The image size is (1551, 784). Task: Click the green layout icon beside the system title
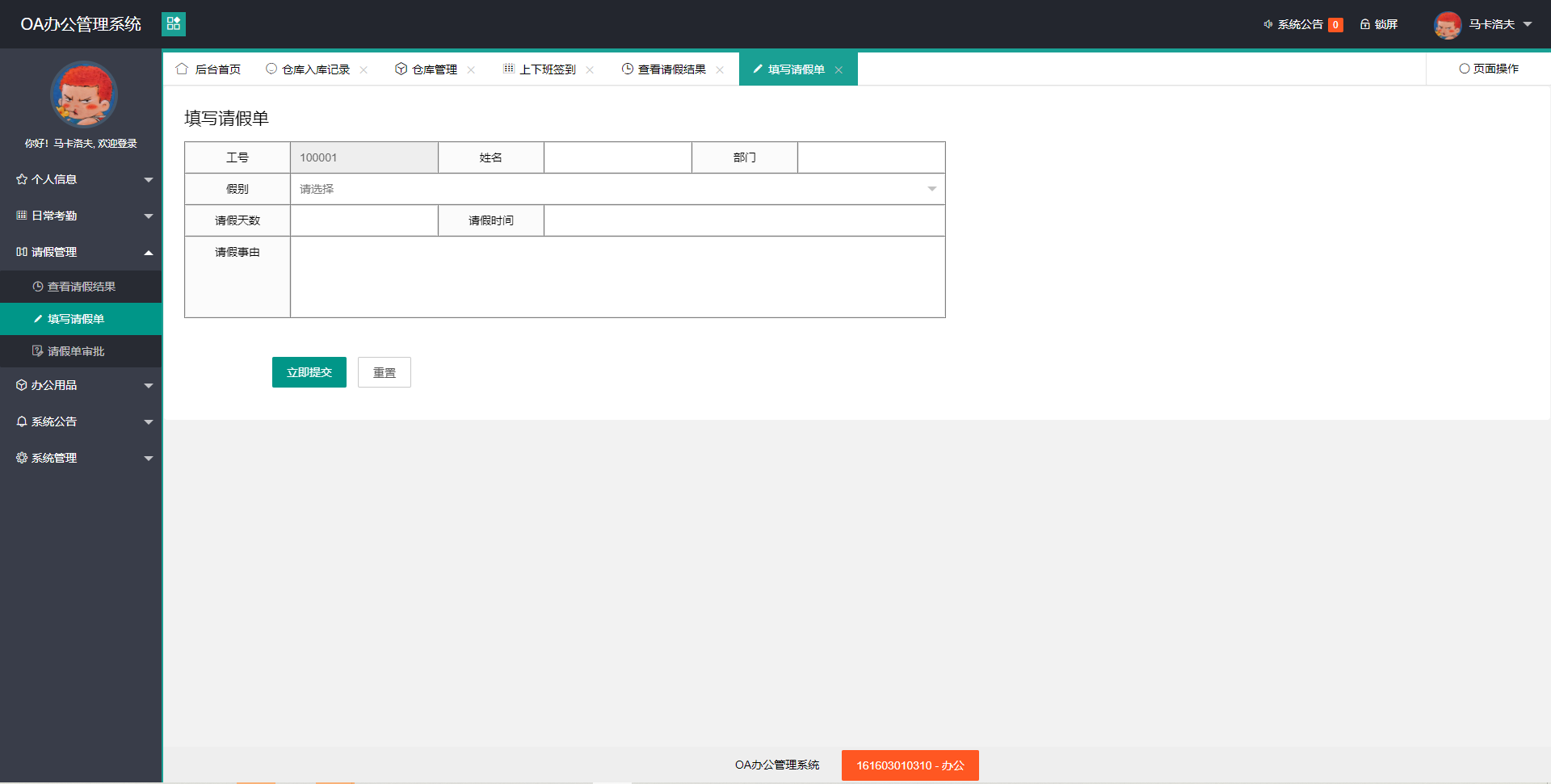(x=174, y=24)
